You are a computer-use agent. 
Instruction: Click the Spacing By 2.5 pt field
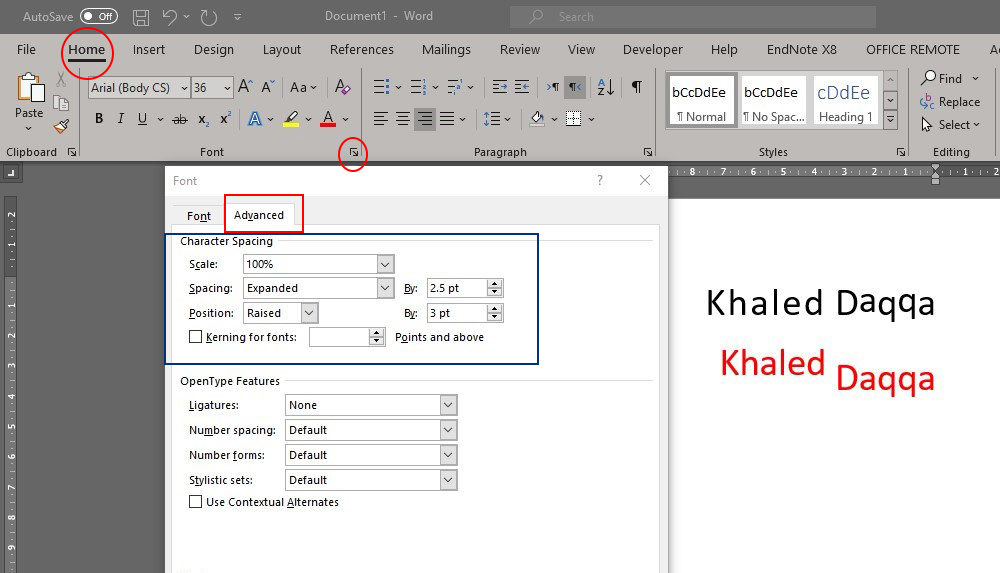(457, 288)
